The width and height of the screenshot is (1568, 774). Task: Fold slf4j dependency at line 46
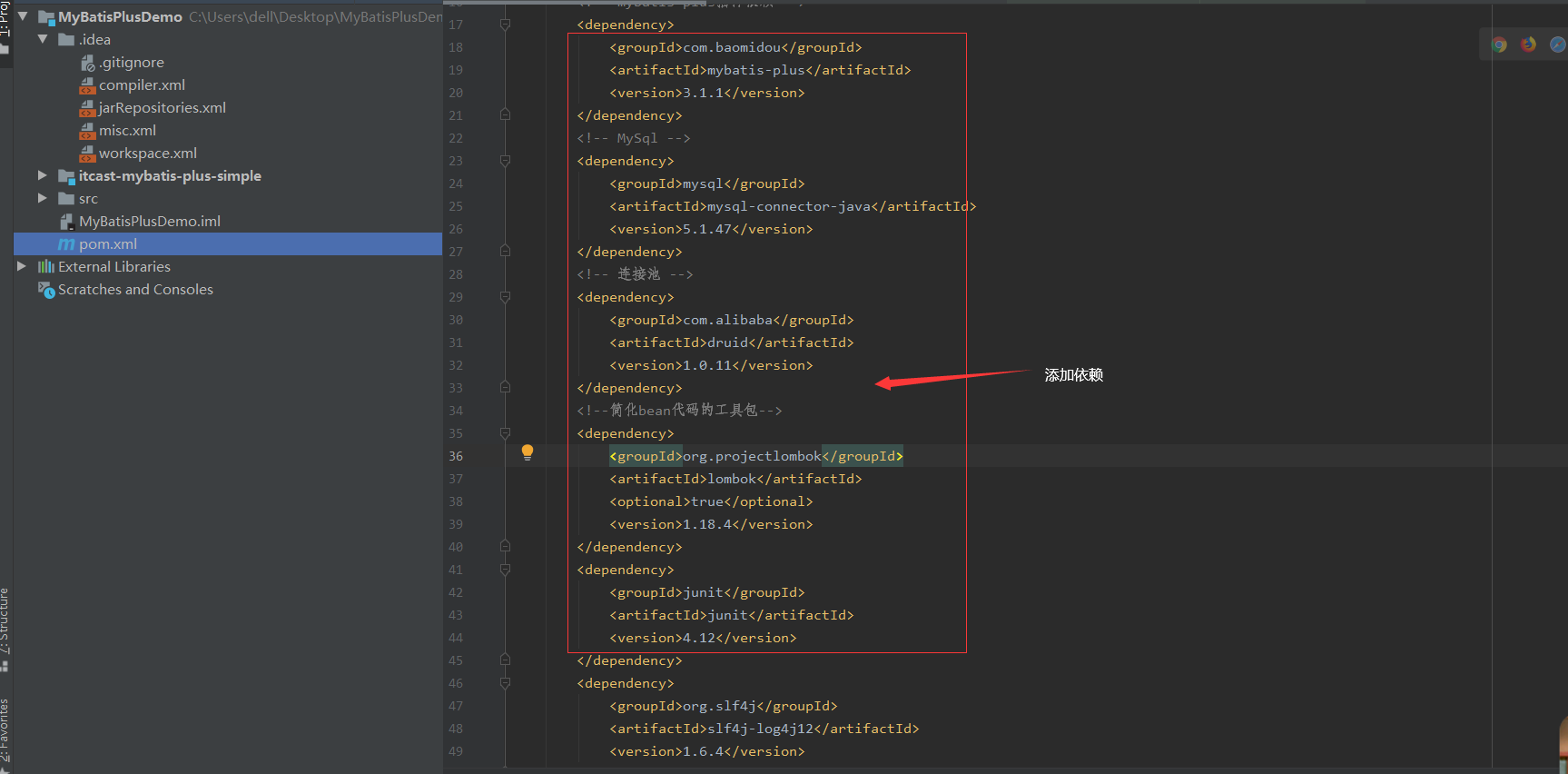click(505, 683)
